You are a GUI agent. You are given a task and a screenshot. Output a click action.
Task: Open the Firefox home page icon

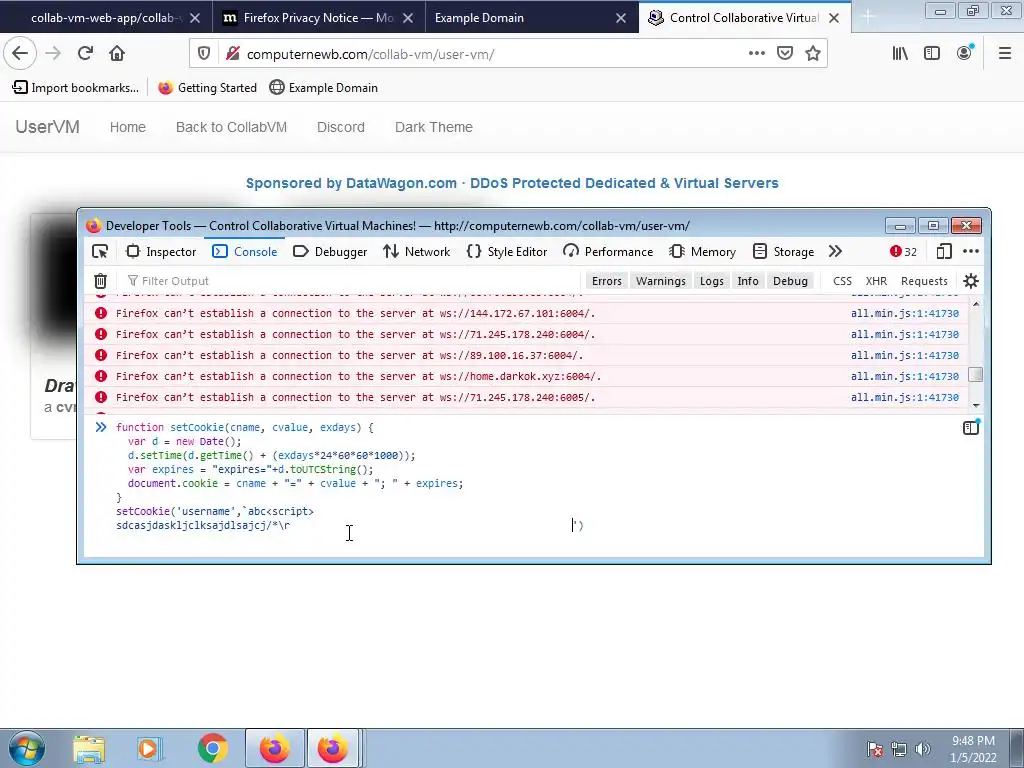point(117,54)
